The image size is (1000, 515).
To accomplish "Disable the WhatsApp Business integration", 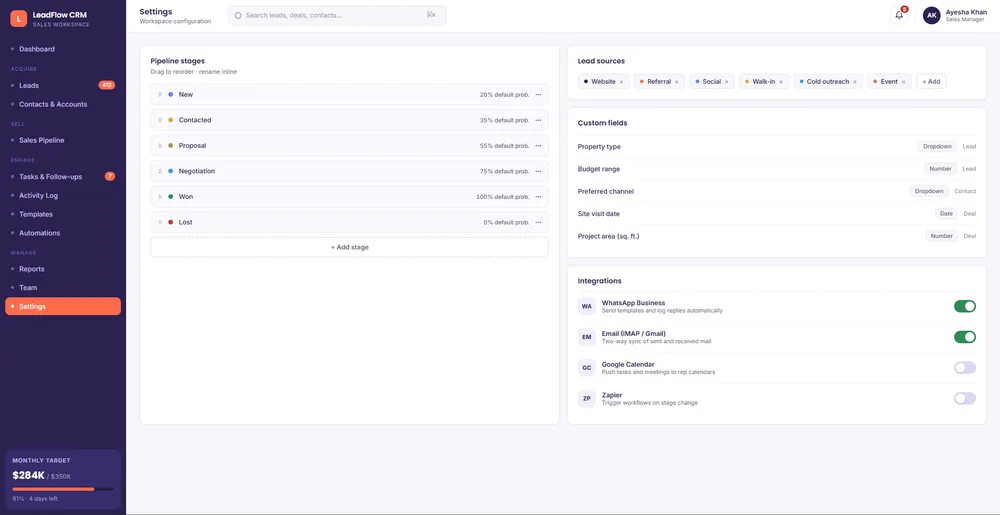I will pos(964,306).
